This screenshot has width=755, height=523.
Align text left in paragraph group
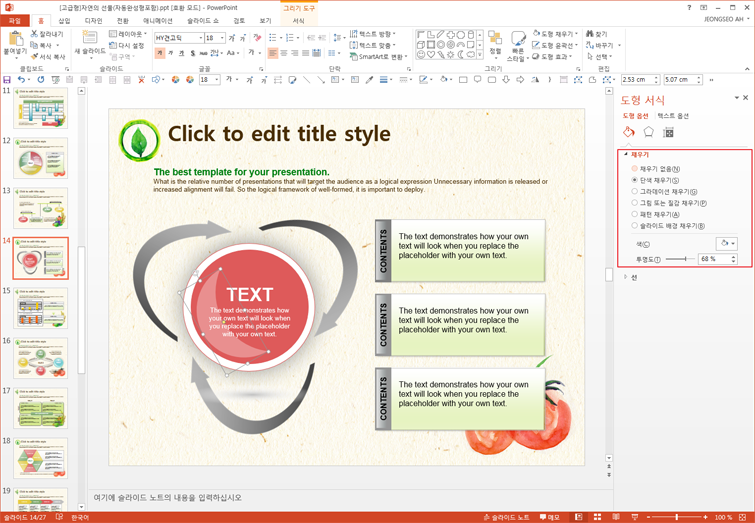(273, 53)
